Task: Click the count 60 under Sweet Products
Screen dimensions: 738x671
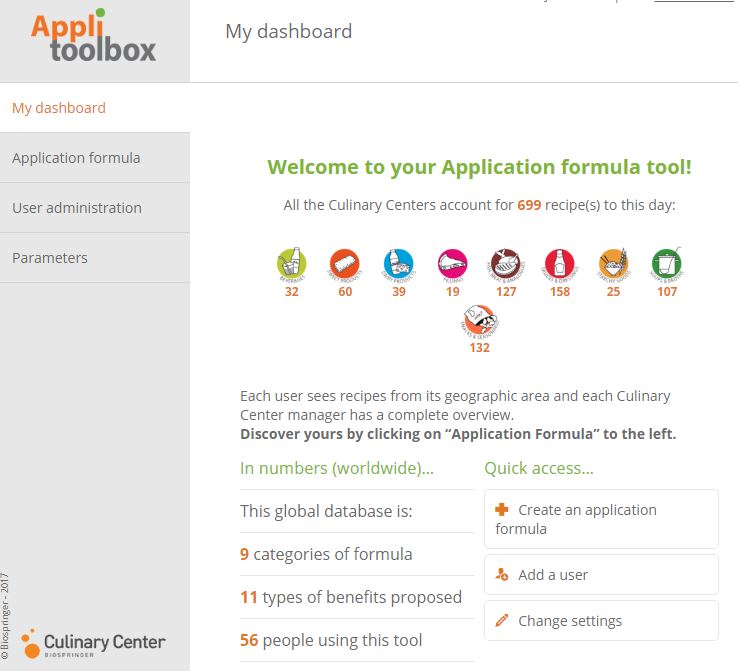Action: [x=345, y=292]
